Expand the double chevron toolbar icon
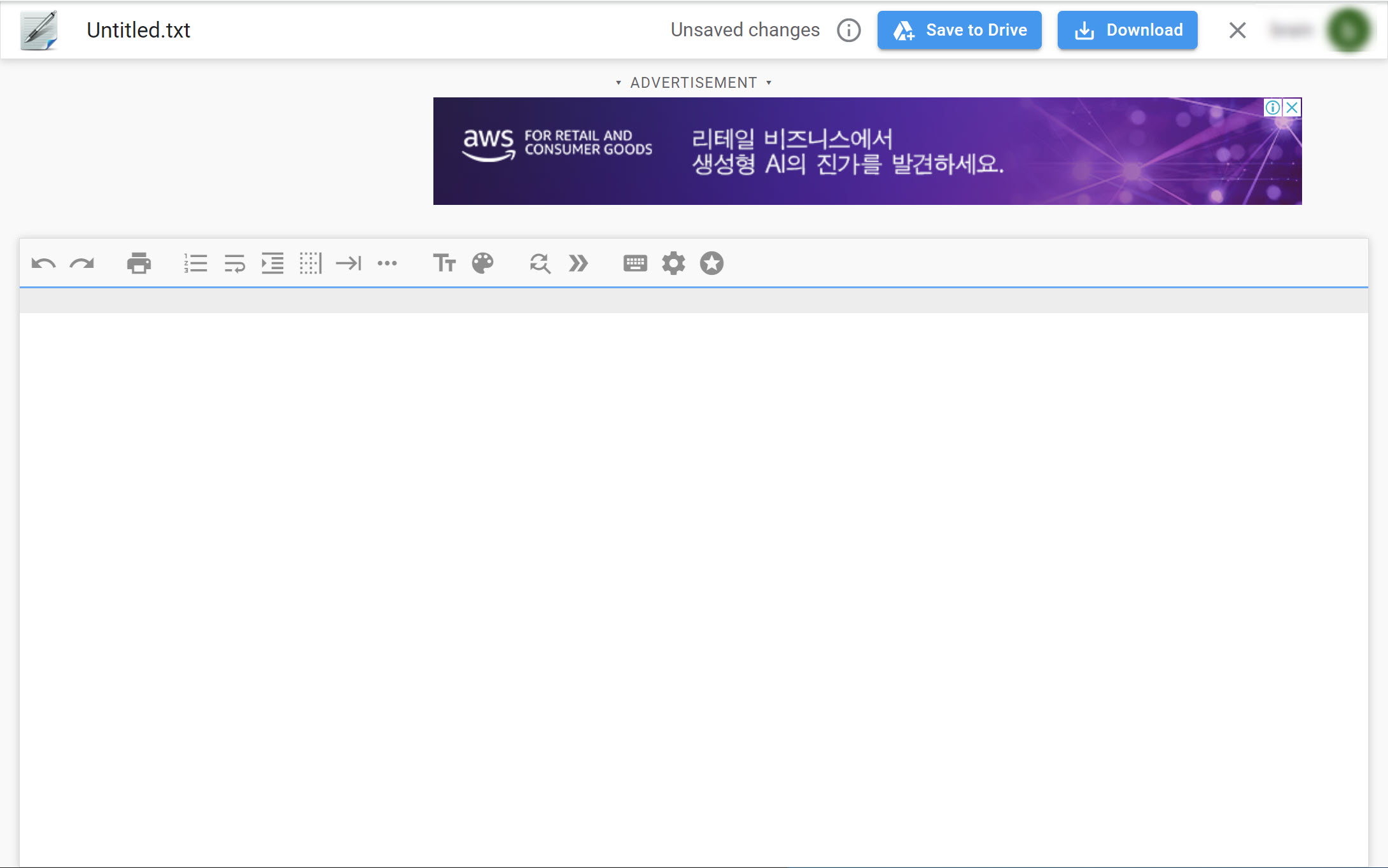The width and height of the screenshot is (1388, 868). coord(578,263)
